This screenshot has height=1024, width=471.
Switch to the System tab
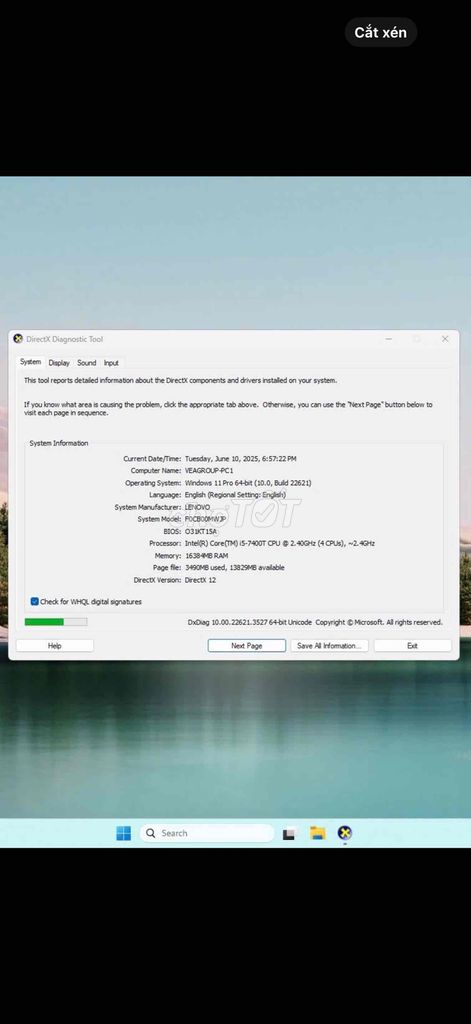tap(30, 362)
